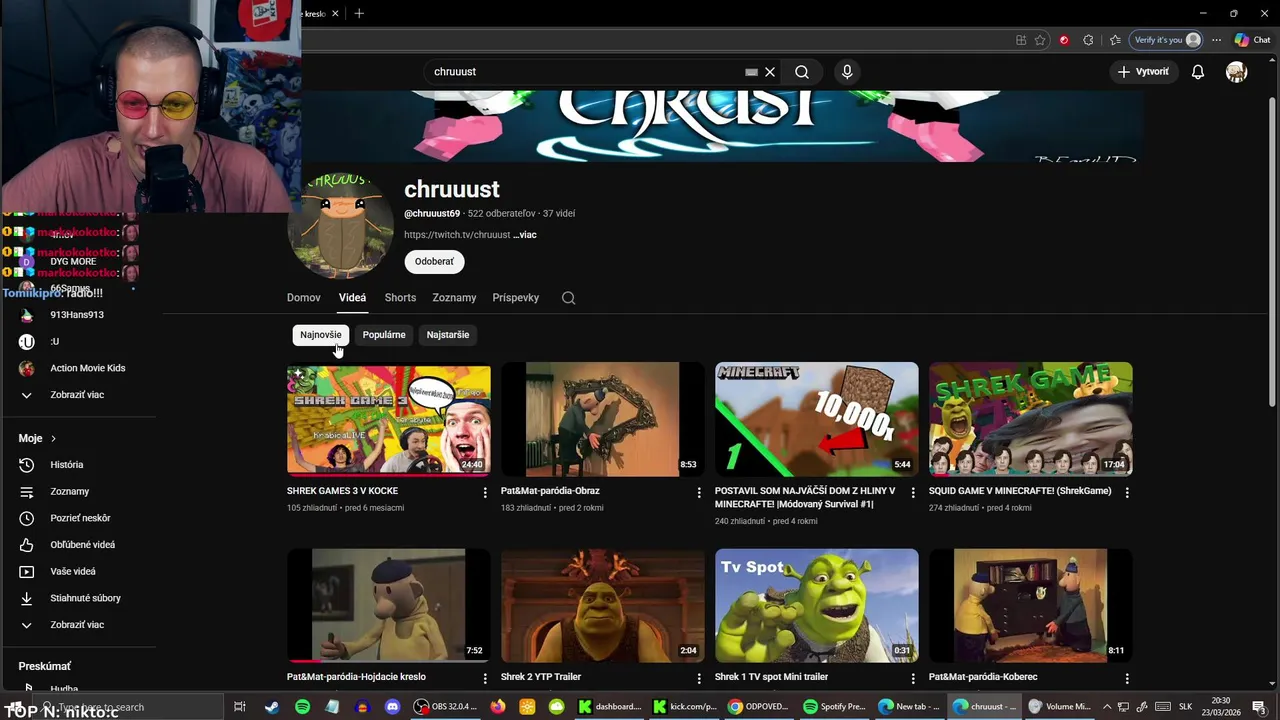This screenshot has height=720, width=1280.
Task: Open options menu for Shrek 1 TV spot Mini trailer
Action: (913, 679)
